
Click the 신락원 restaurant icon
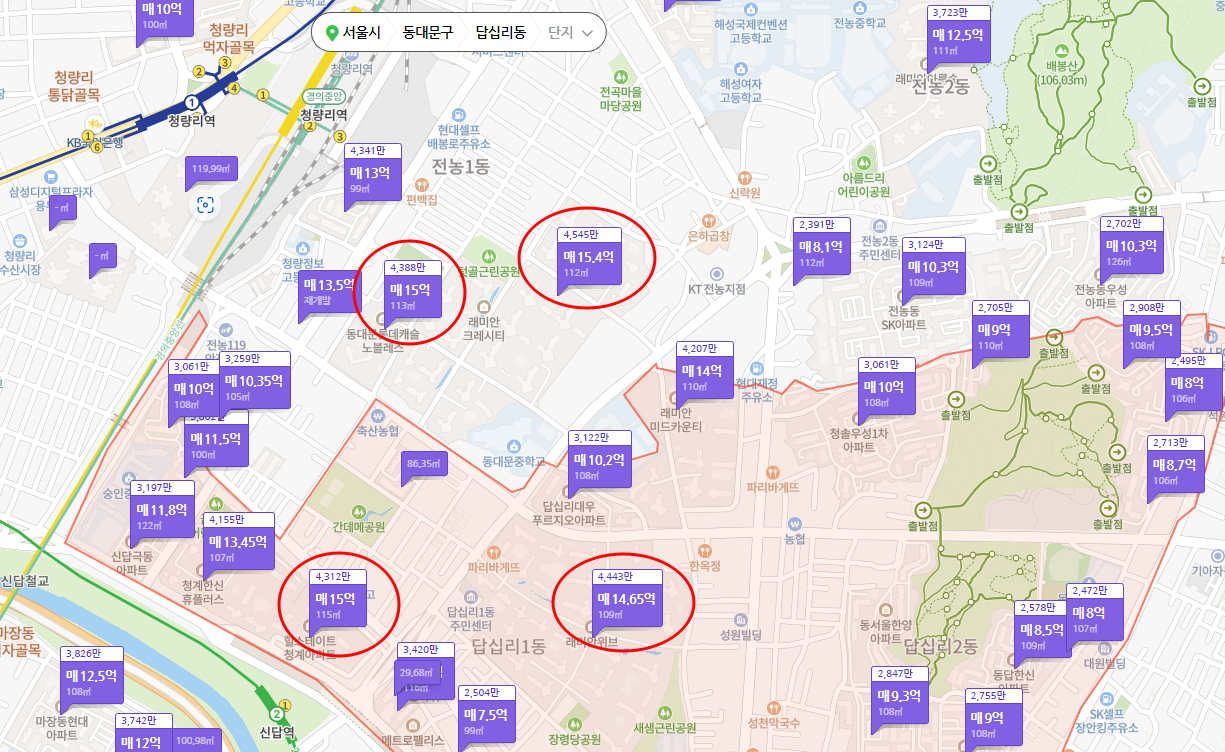pyautogui.click(x=745, y=176)
